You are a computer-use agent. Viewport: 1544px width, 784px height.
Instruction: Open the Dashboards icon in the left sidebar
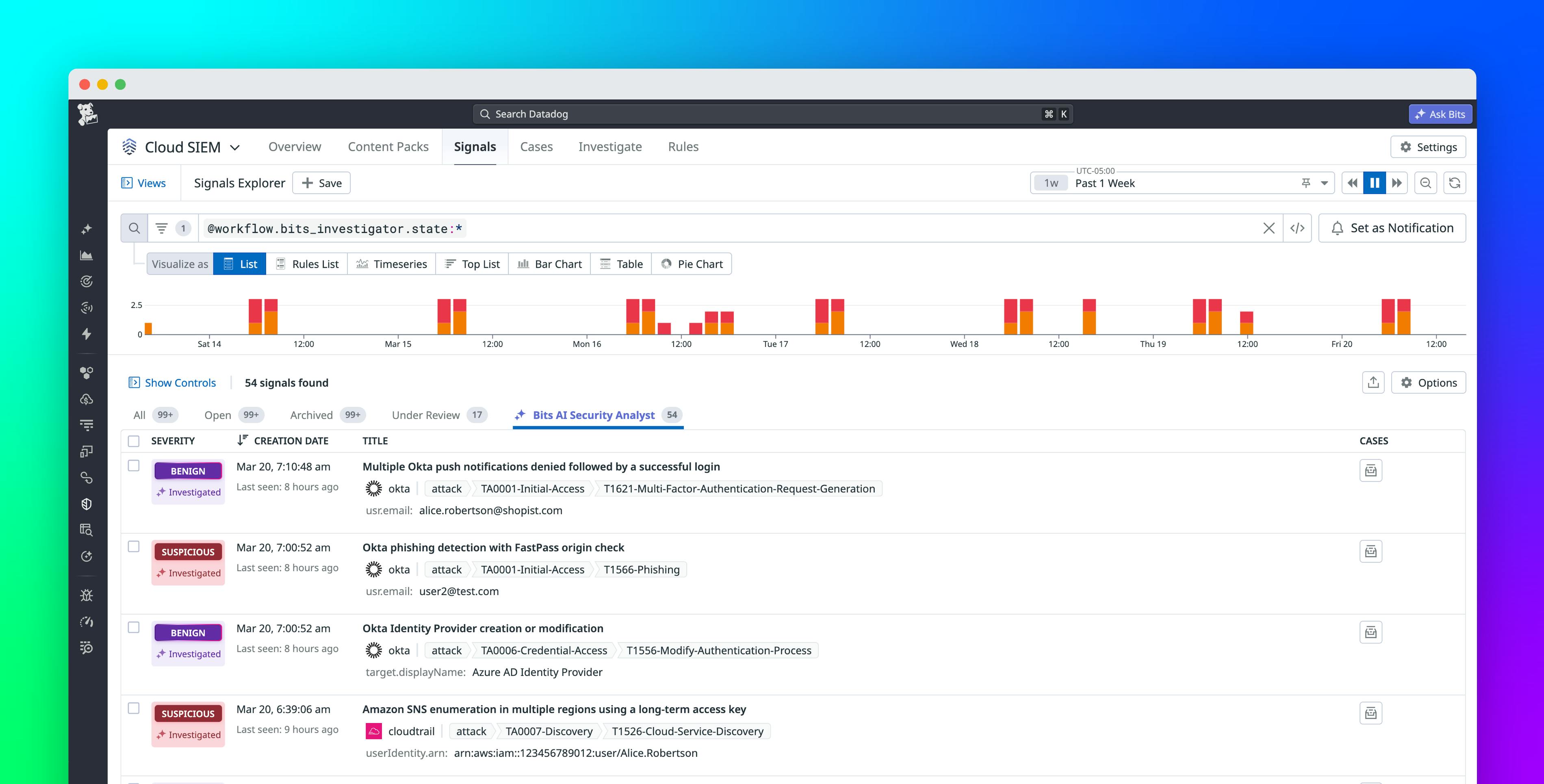86,255
